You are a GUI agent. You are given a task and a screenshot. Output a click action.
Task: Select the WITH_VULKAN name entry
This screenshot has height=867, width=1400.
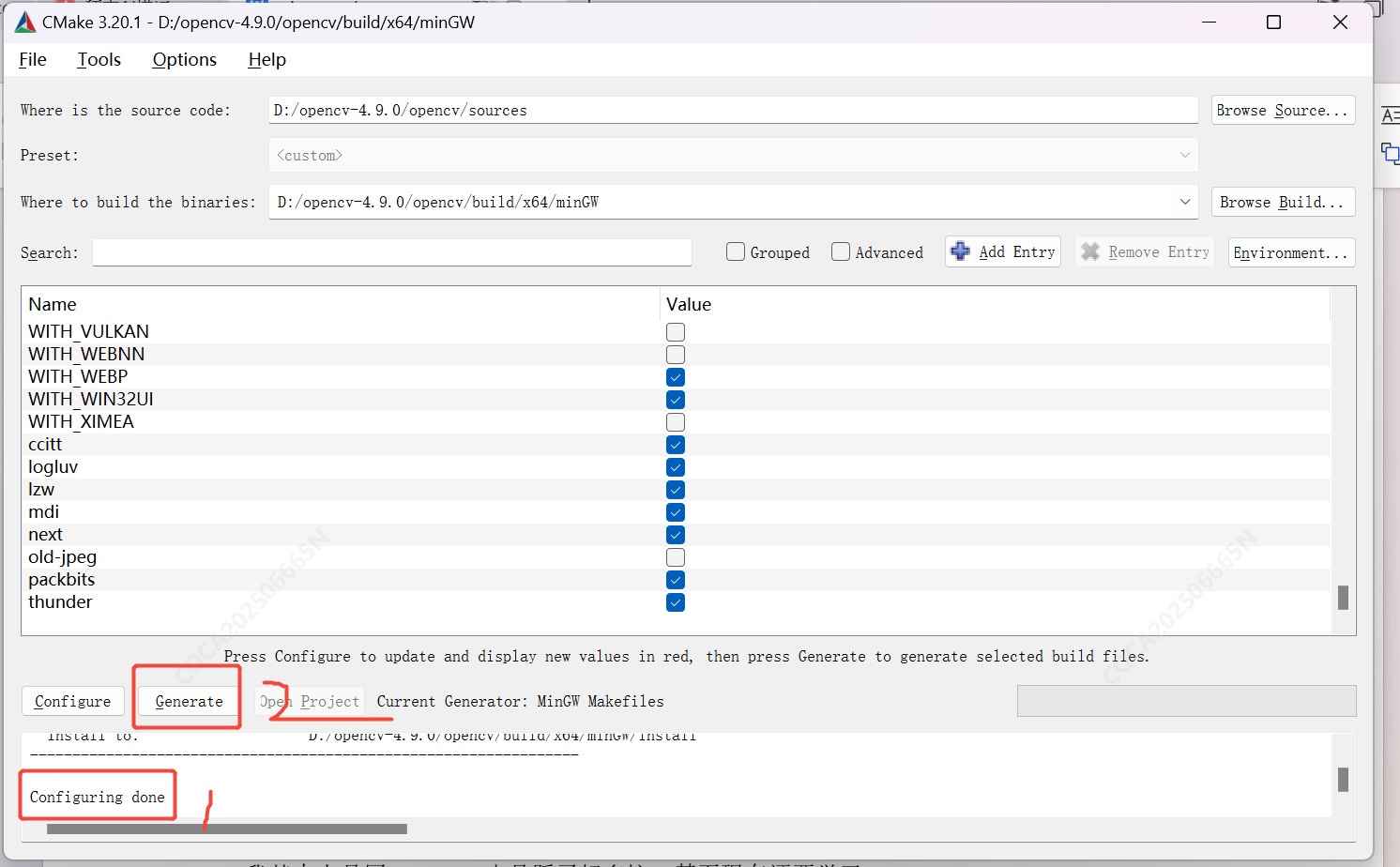[x=89, y=331]
